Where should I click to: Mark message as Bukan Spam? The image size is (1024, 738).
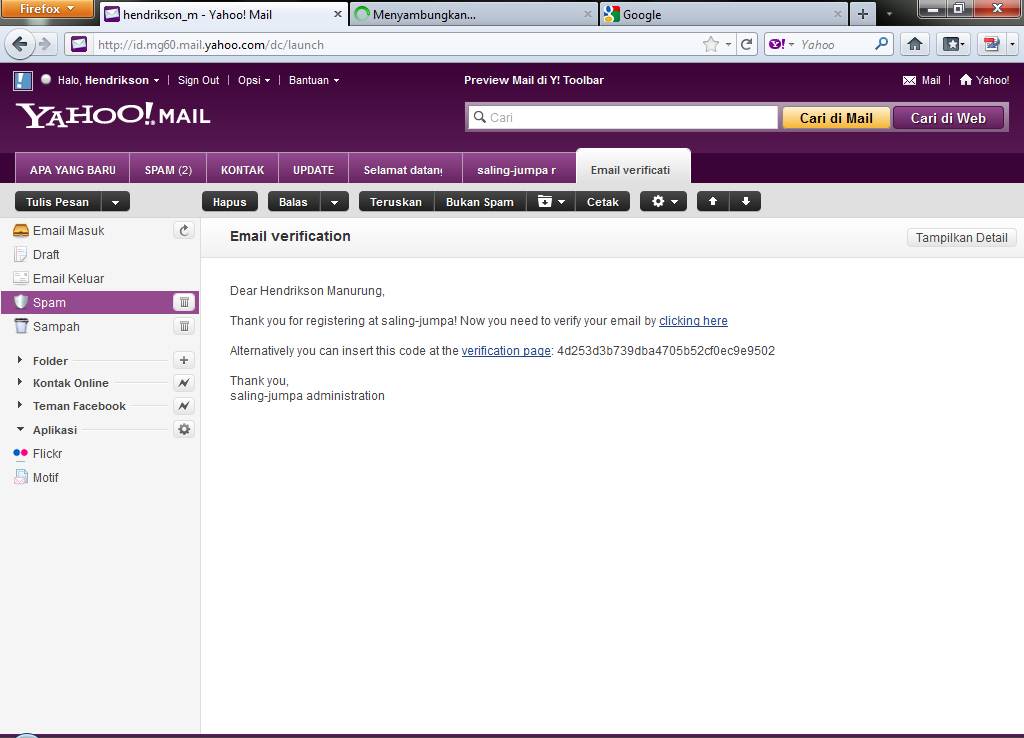pos(480,202)
